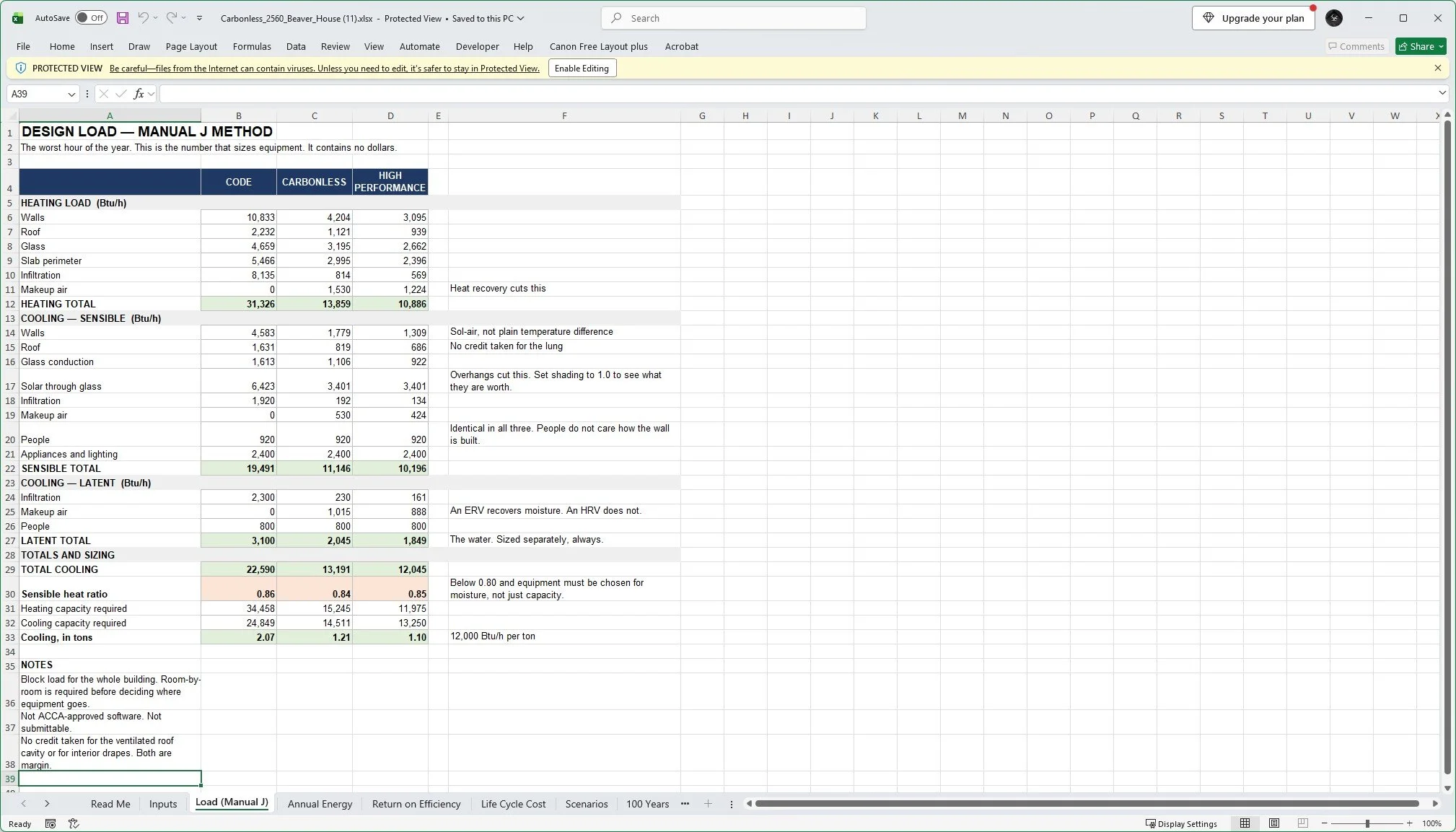Screen dimensions: 1456x832
Task: Show more sheet tabs with the ellipsis
Action: click(x=685, y=804)
